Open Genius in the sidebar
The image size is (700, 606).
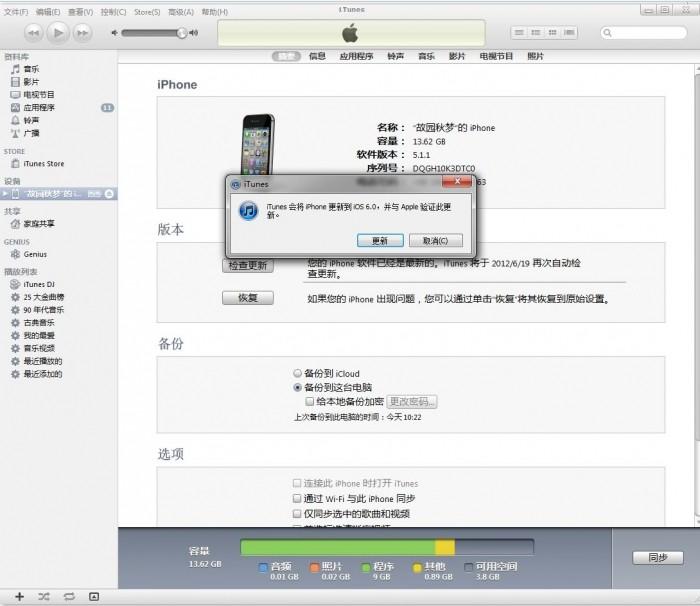(x=35, y=254)
